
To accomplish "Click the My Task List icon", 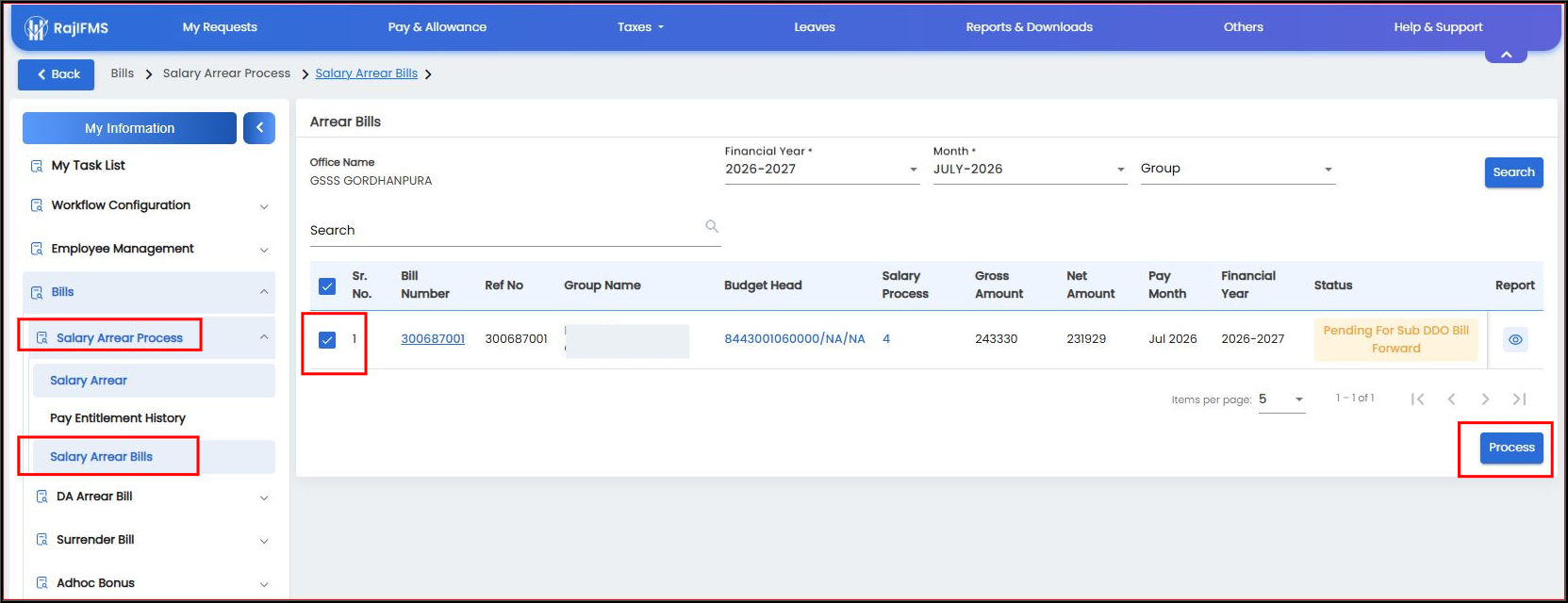I will coord(37,166).
